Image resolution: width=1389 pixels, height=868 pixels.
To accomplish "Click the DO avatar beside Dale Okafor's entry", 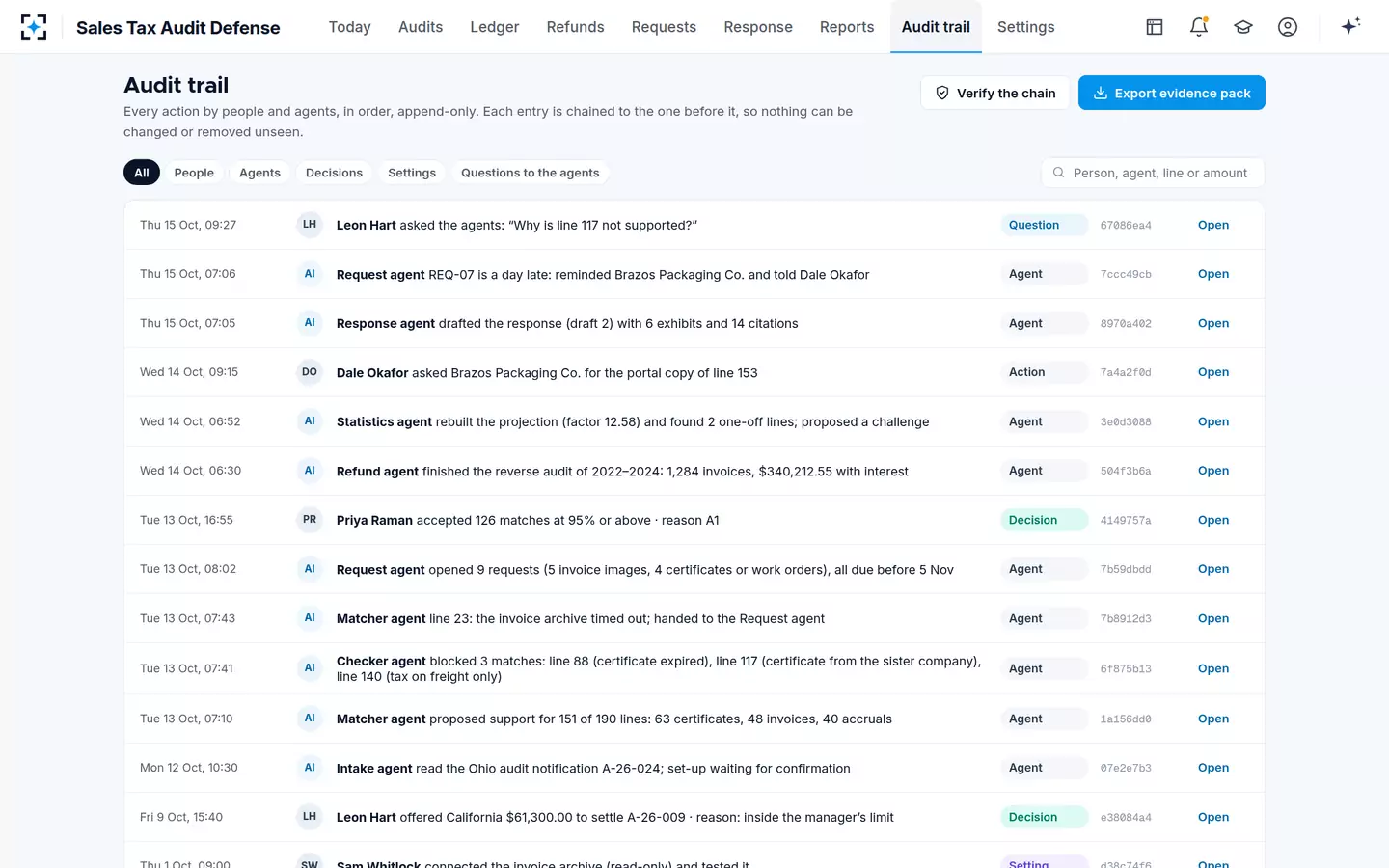I will tap(310, 372).
